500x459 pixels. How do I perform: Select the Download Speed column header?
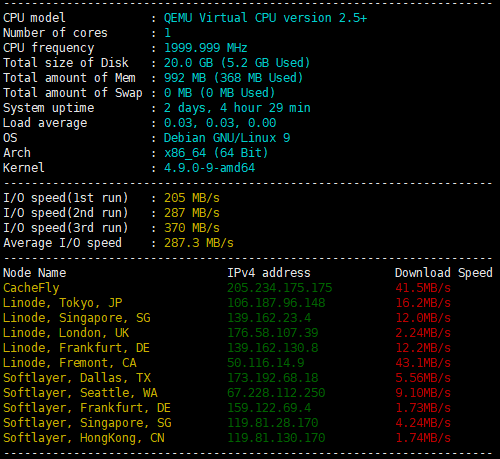[x=444, y=273]
